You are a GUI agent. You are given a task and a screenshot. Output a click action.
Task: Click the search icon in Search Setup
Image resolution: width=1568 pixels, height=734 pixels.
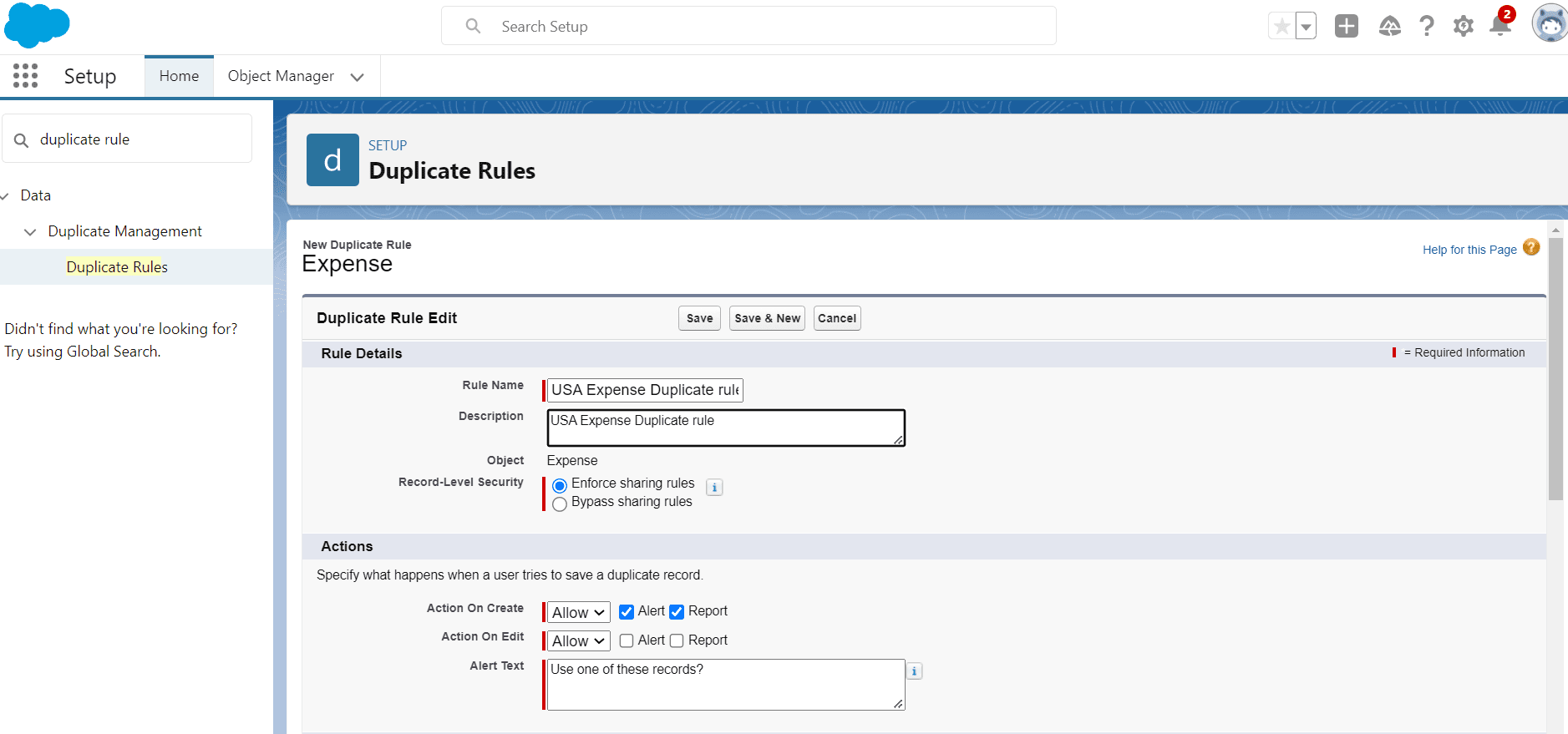[x=473, y=27]
